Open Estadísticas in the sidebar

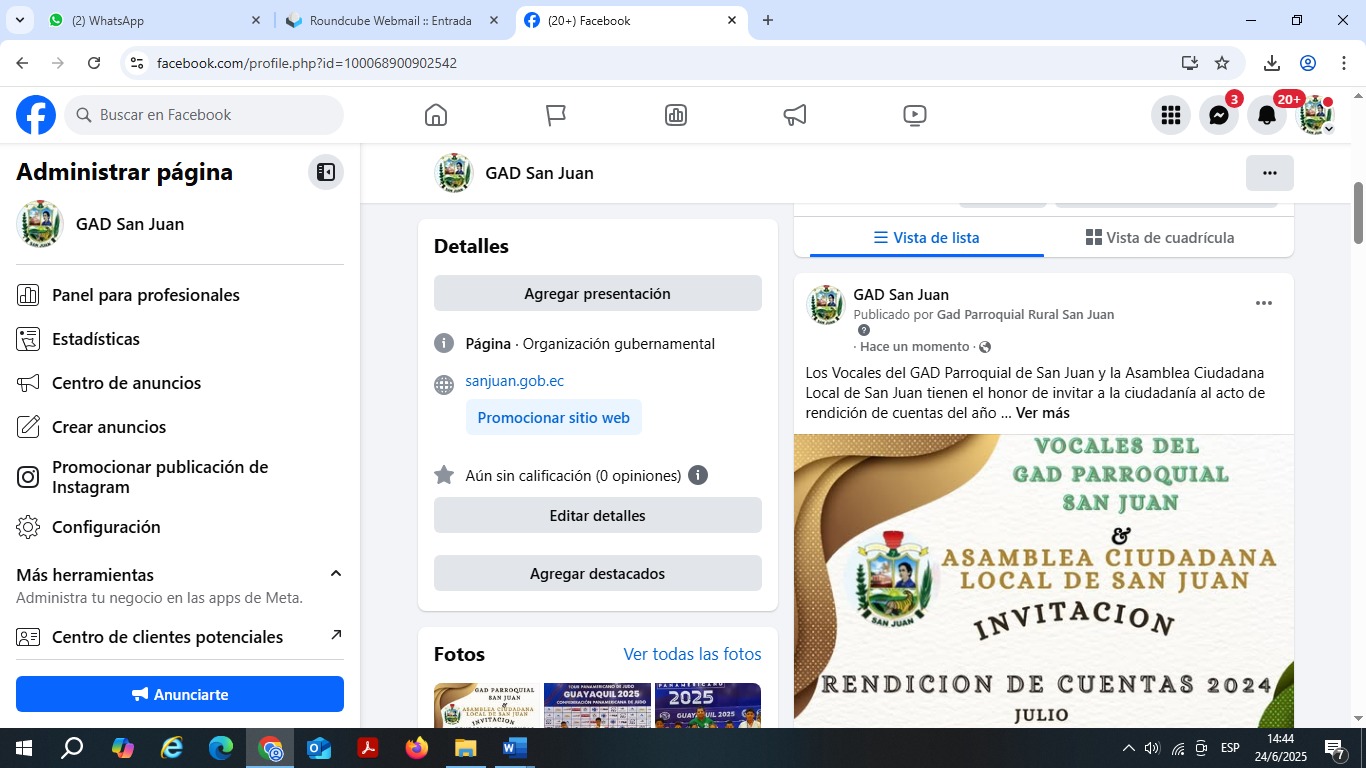[x=96, y=339]
